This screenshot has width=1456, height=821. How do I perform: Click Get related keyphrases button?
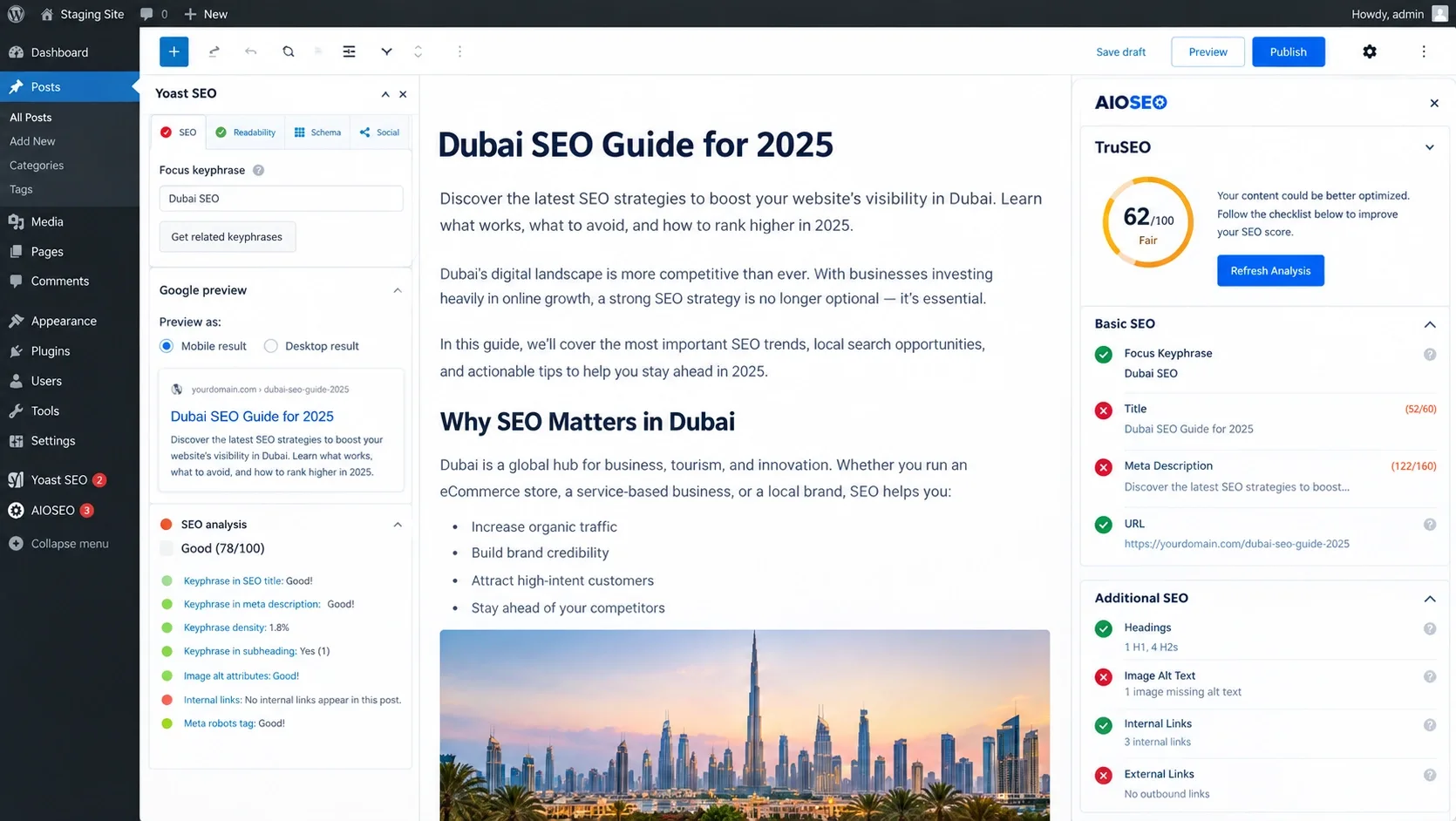[227, 237]
